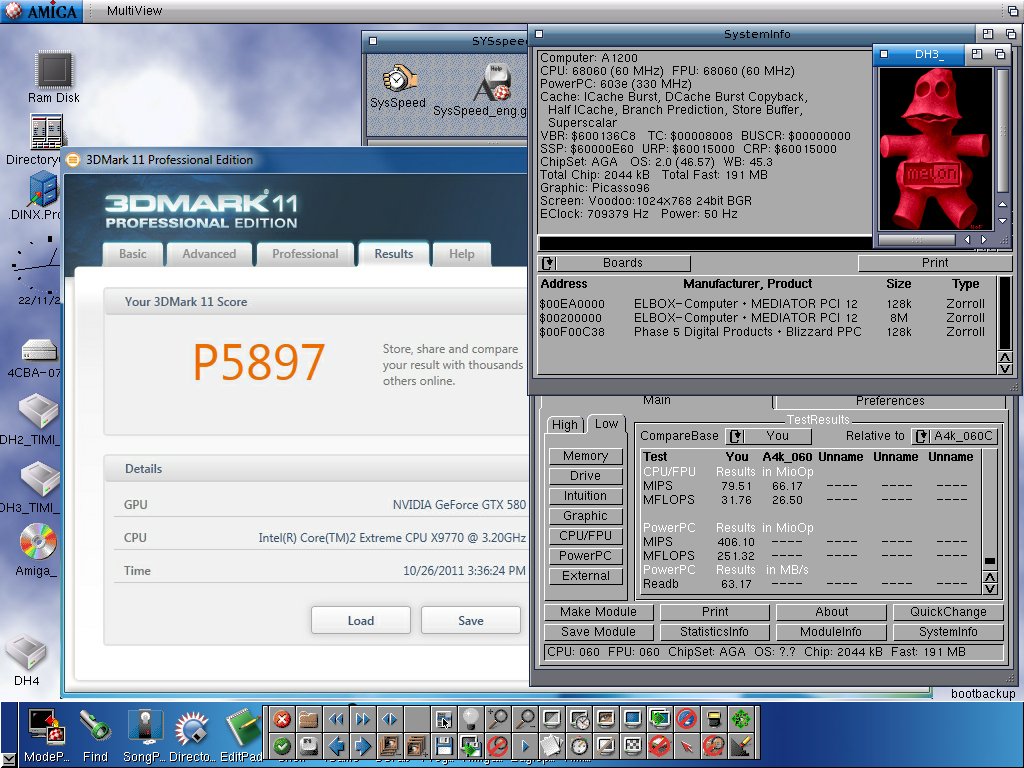Run the Drive test in SysSpeed
The height and width of the screenshot is (768, 1024).
point(585,475)
